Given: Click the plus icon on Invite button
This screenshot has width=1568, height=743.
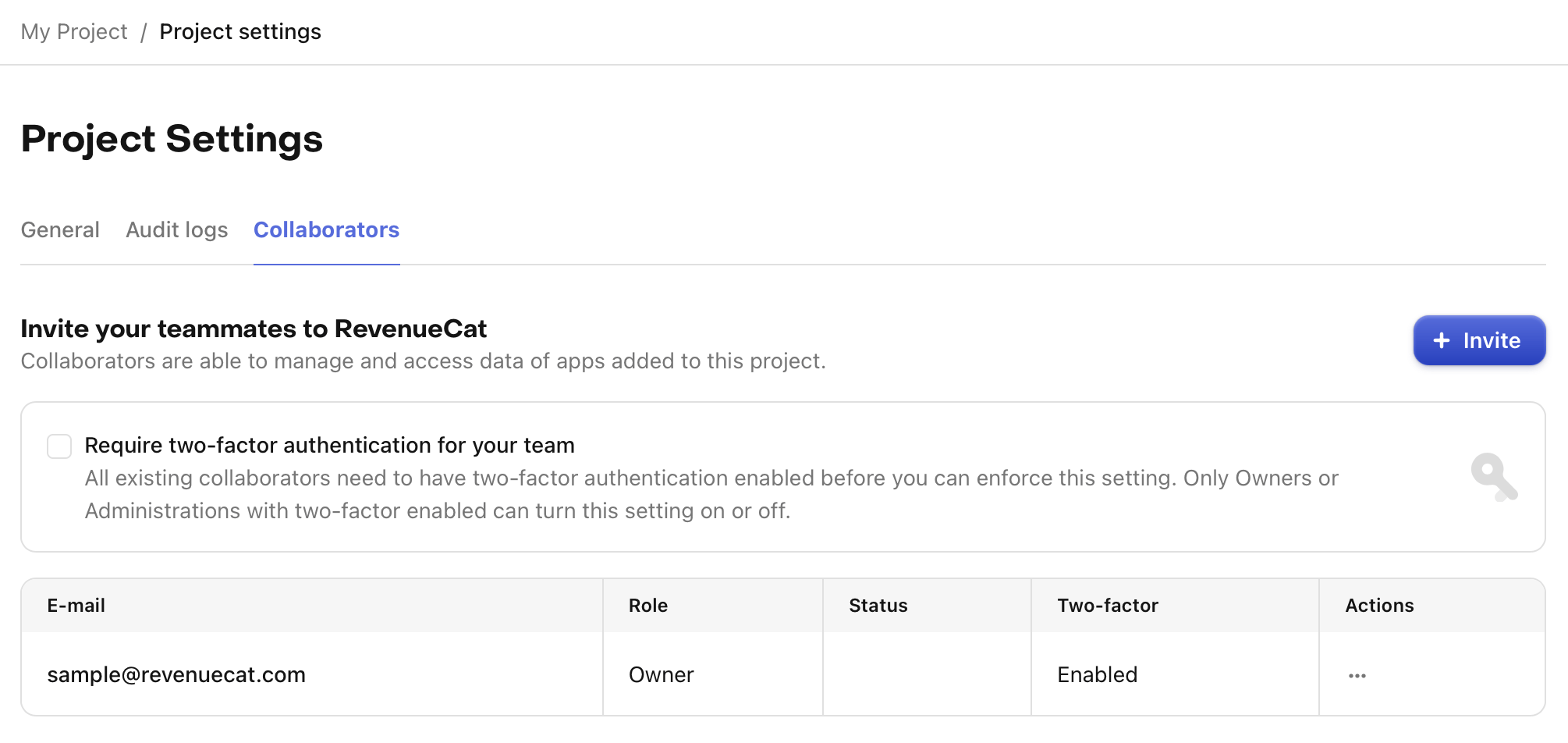Looking at the screenshot, I should (x=1442, y=340).
